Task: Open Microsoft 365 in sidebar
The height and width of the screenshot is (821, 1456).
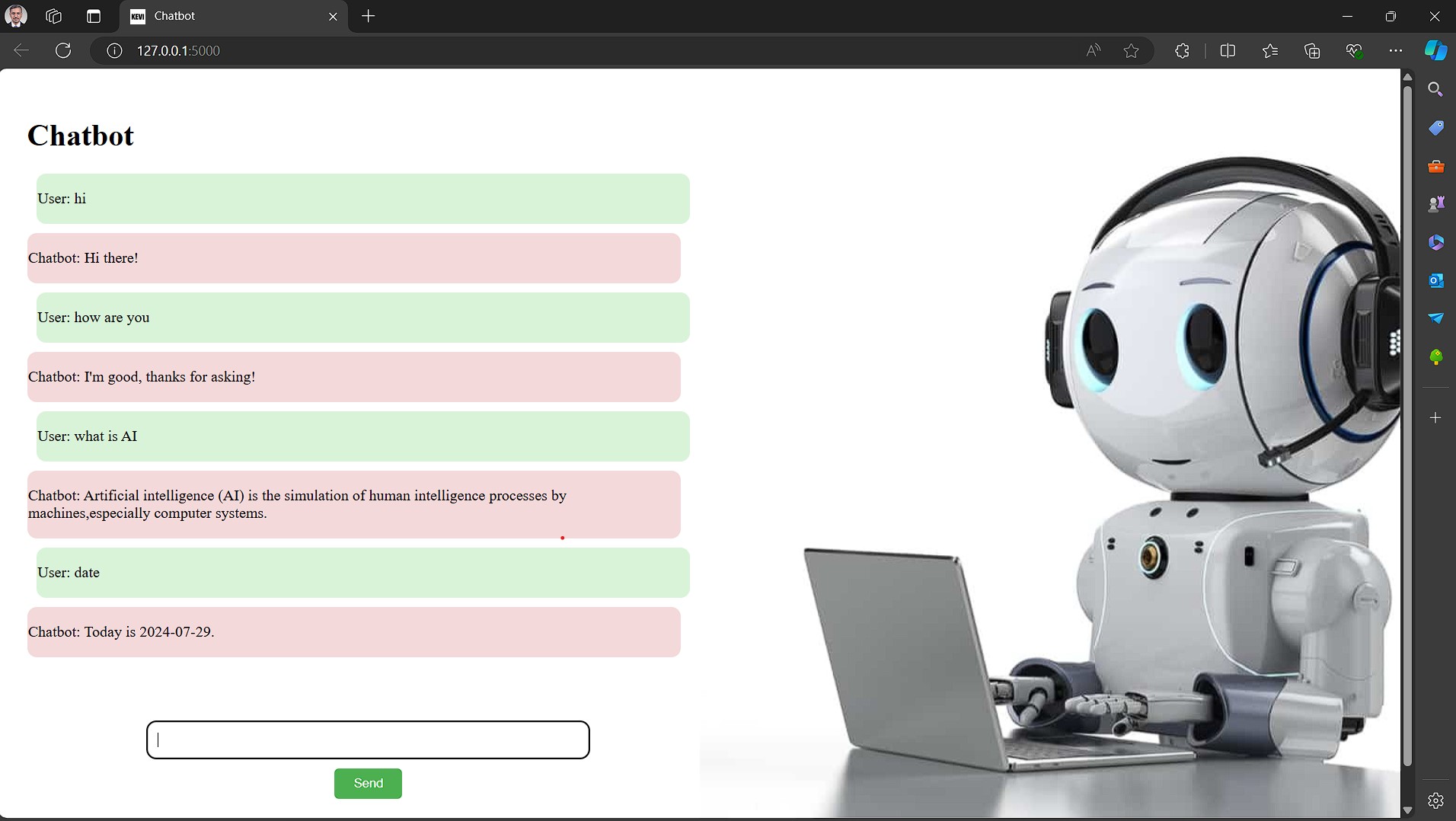Action: point(1435,242)
